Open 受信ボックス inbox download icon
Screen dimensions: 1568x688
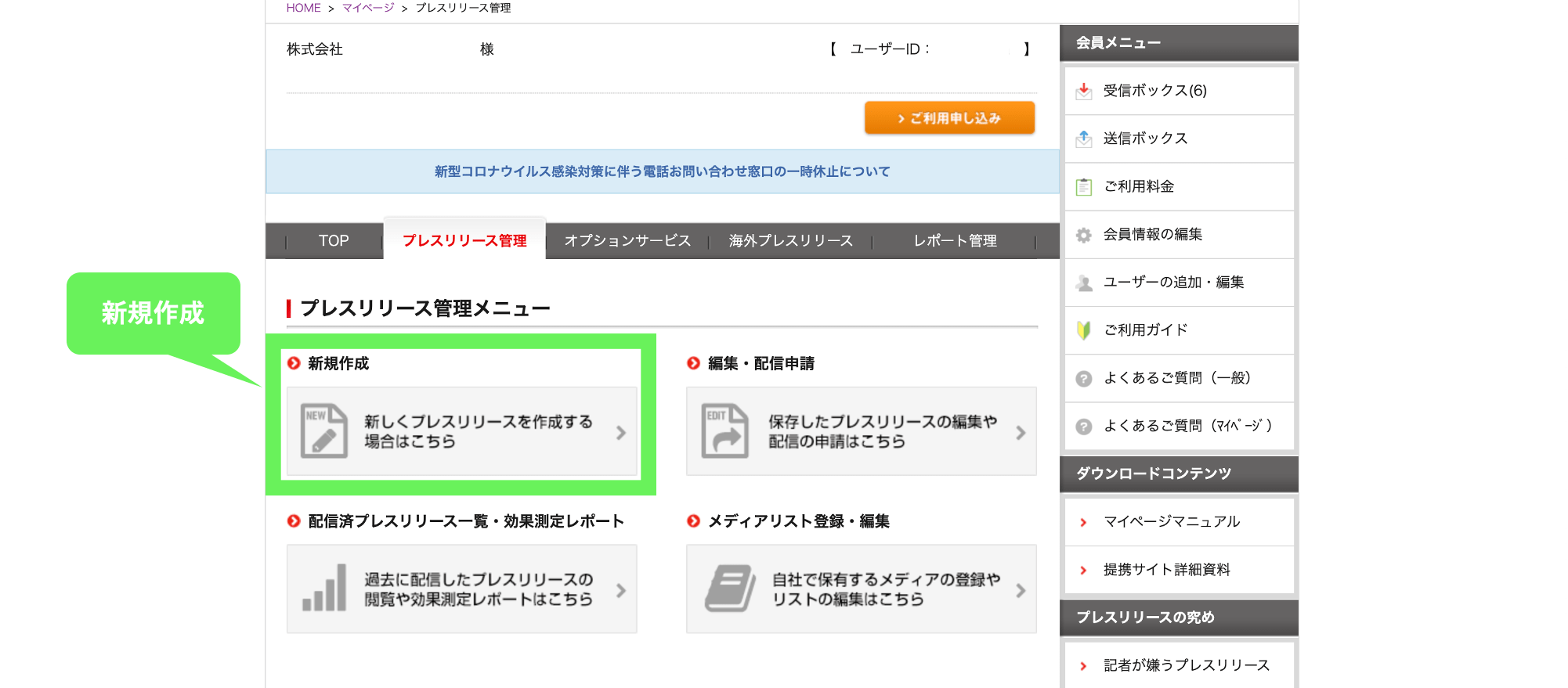click(1084, 91)
